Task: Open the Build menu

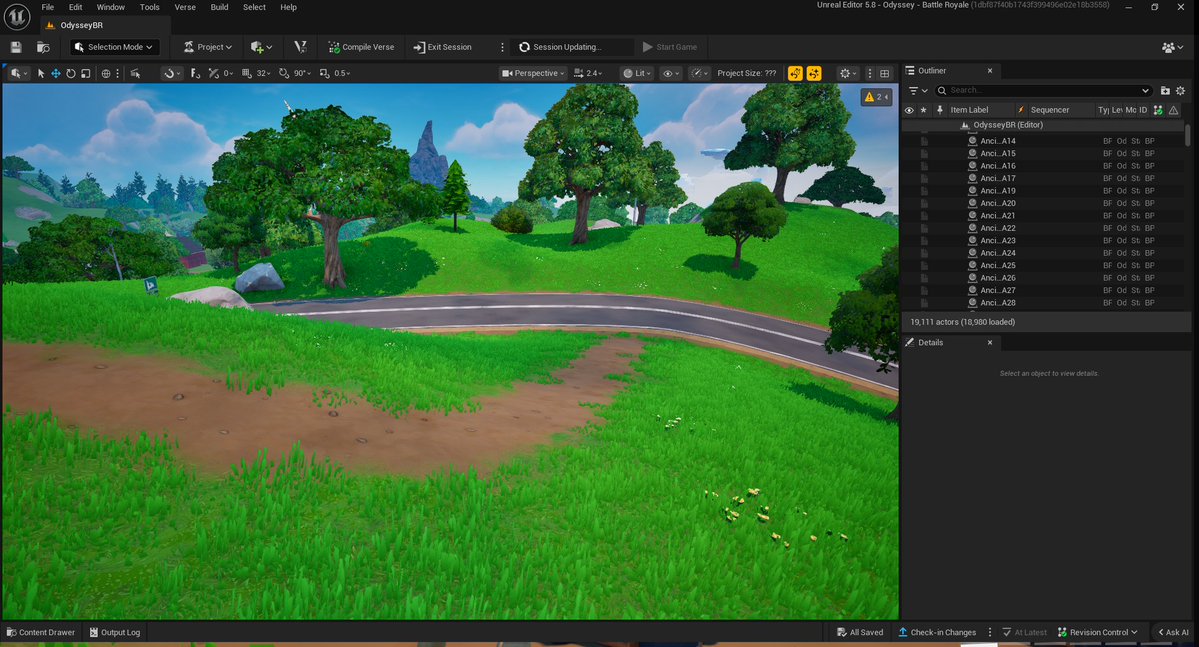Action: pyautogui.click(x=219, y=7)
